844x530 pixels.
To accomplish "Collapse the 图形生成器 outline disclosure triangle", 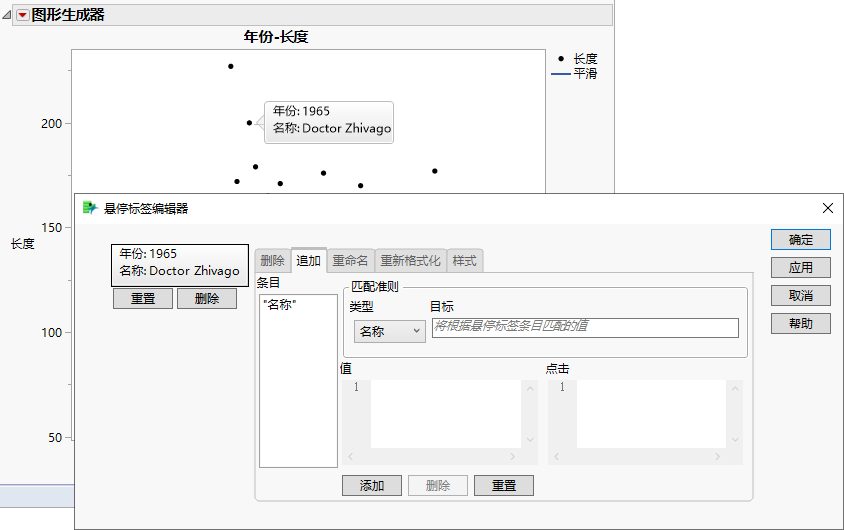I will point(7,15).
